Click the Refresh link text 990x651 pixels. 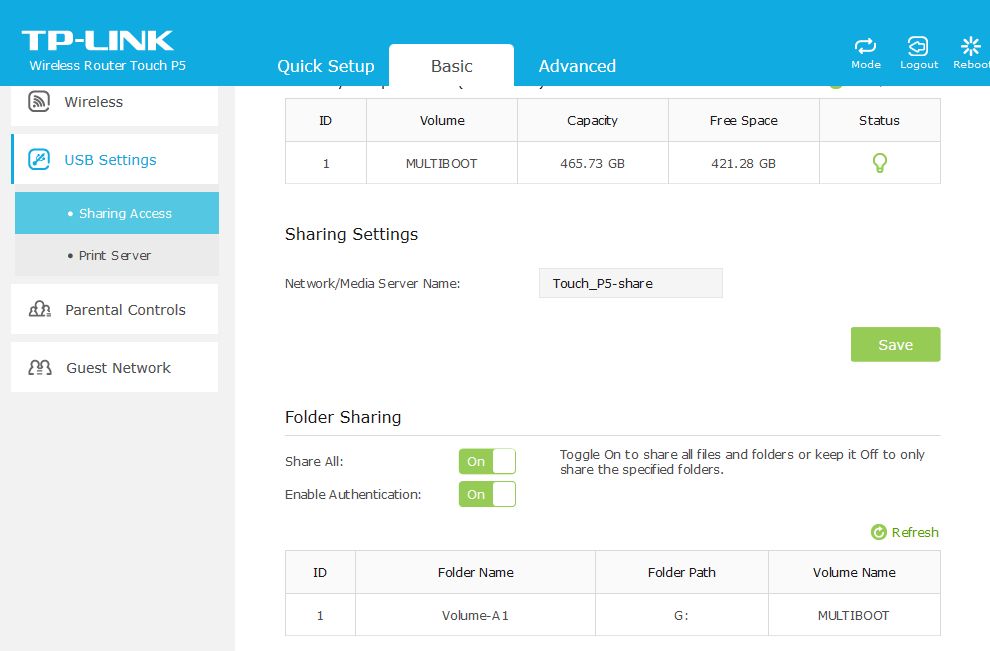[x=915, y=532]
